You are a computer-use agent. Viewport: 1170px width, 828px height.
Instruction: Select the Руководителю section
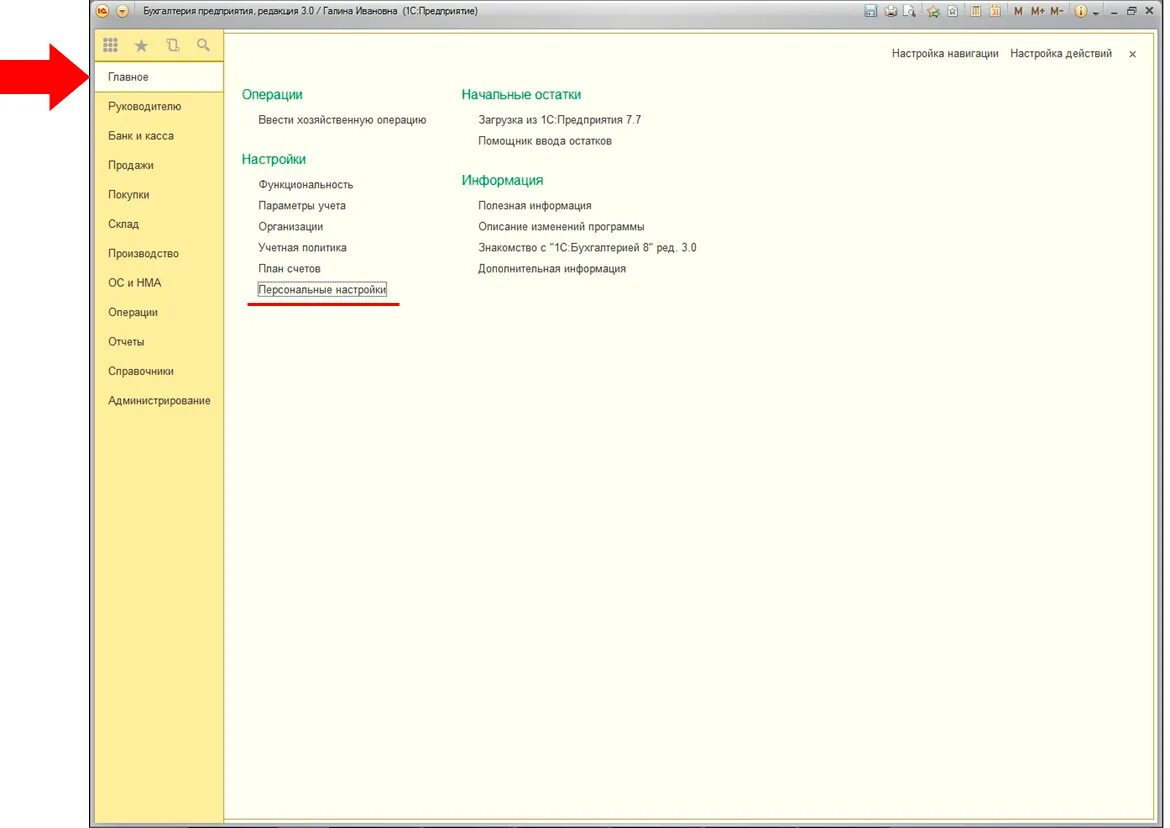coord(159,106)
